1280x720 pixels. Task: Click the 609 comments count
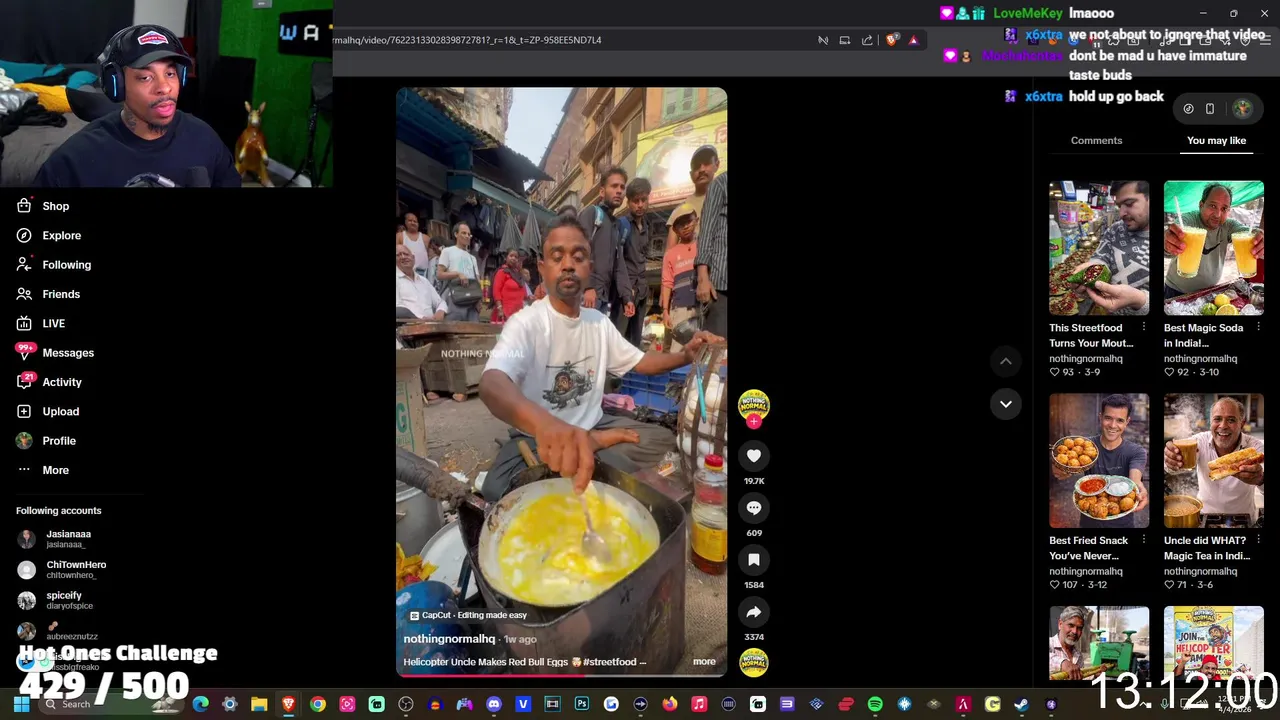click(754, 533)
